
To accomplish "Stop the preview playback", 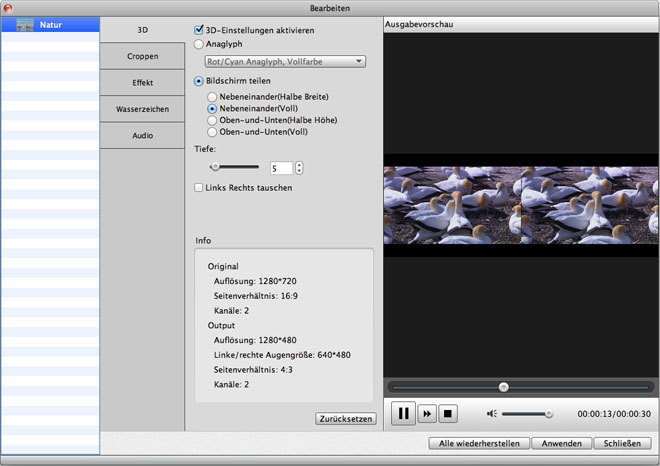I will coord(448,414).
